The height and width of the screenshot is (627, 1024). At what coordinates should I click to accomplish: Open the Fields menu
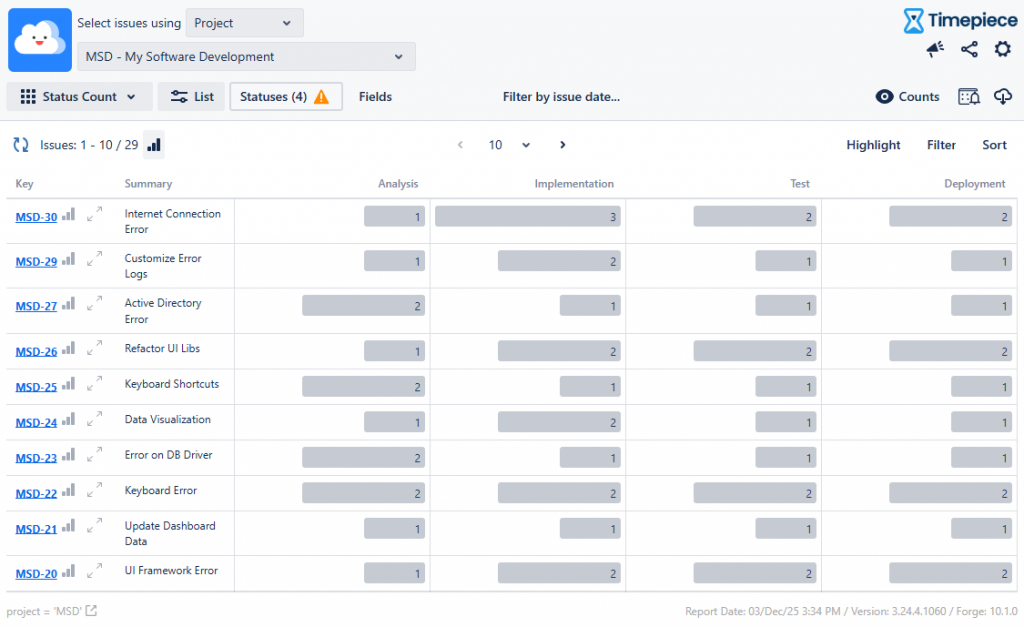tap(375, 97)
